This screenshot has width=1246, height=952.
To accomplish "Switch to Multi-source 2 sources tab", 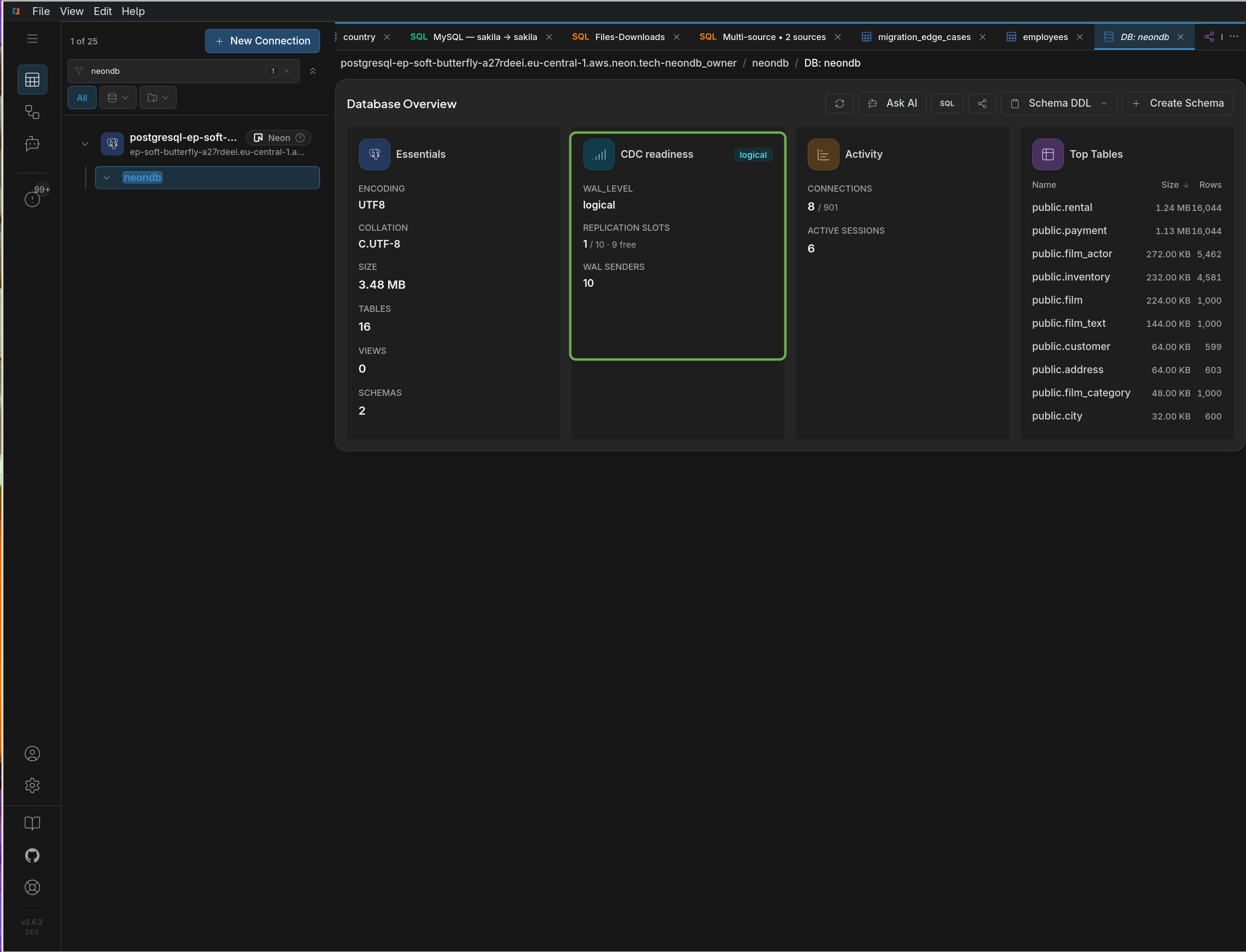I will click(770, 37).
